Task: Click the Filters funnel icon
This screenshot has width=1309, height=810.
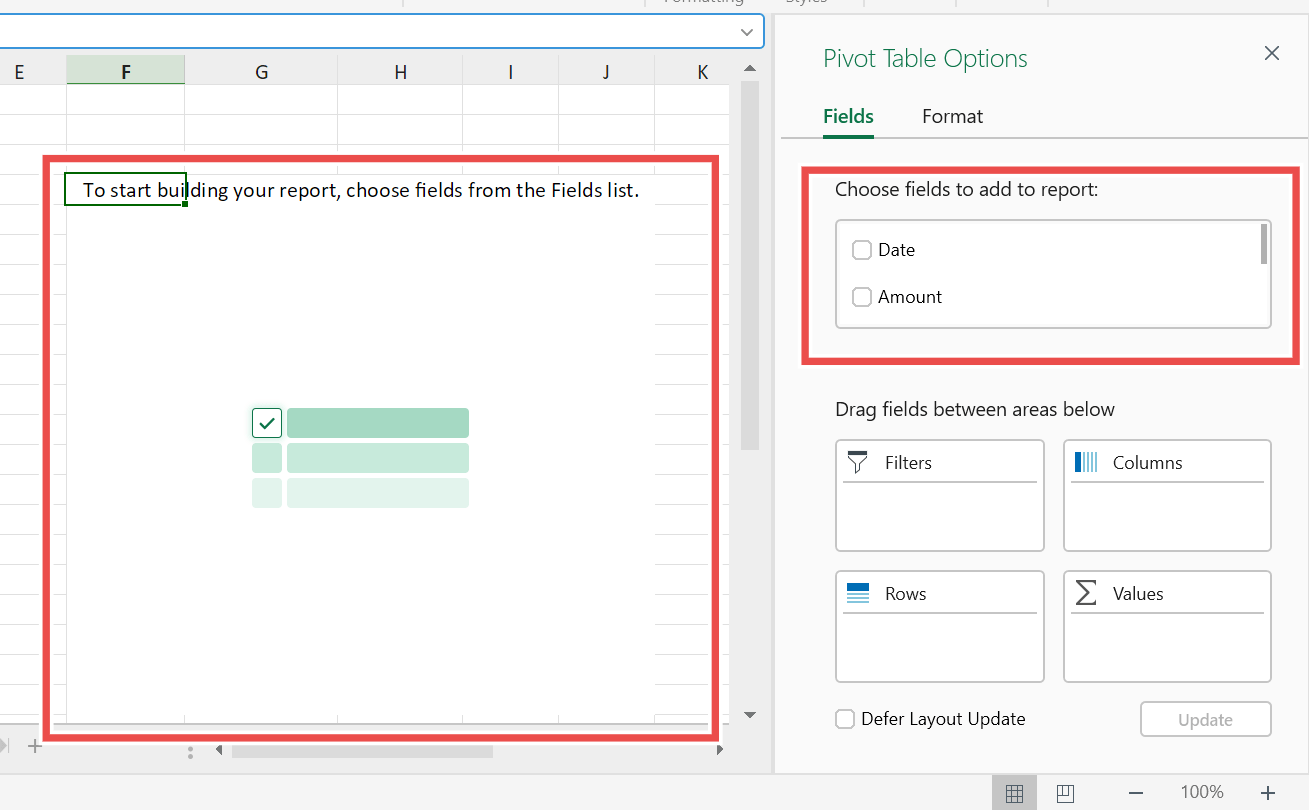Action: pyautogui.click(x=857, y=462)
